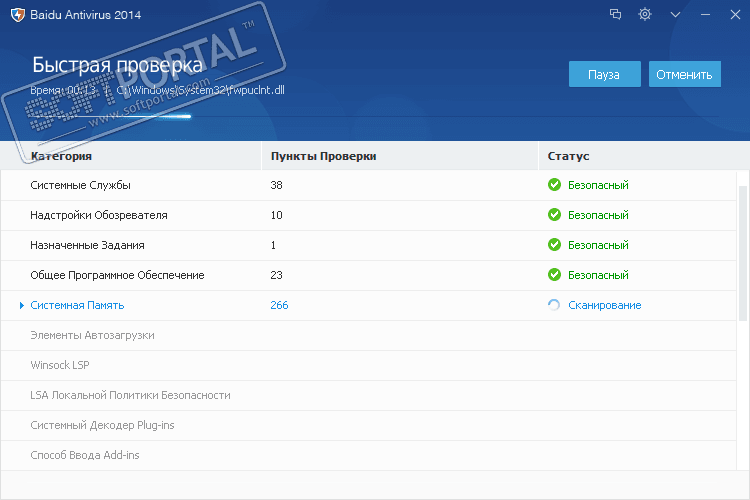Expand the title bar dropdown chevron menu
The image size is (750, 500).
(675, 15)
